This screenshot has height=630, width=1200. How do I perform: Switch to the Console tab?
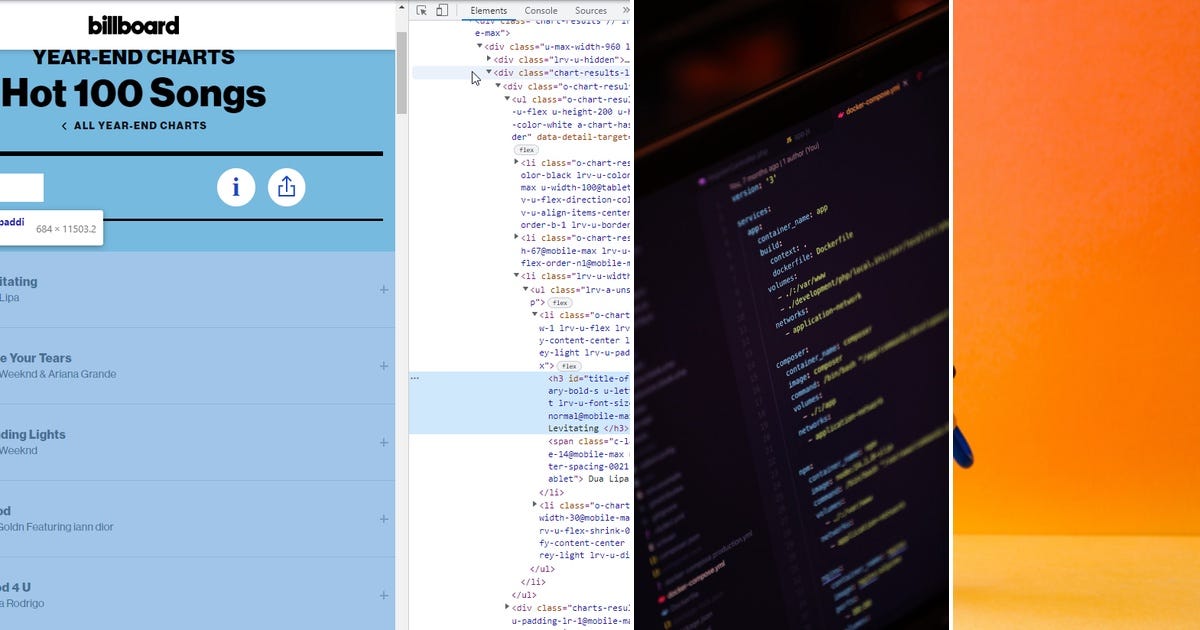[x=541, y=10]
